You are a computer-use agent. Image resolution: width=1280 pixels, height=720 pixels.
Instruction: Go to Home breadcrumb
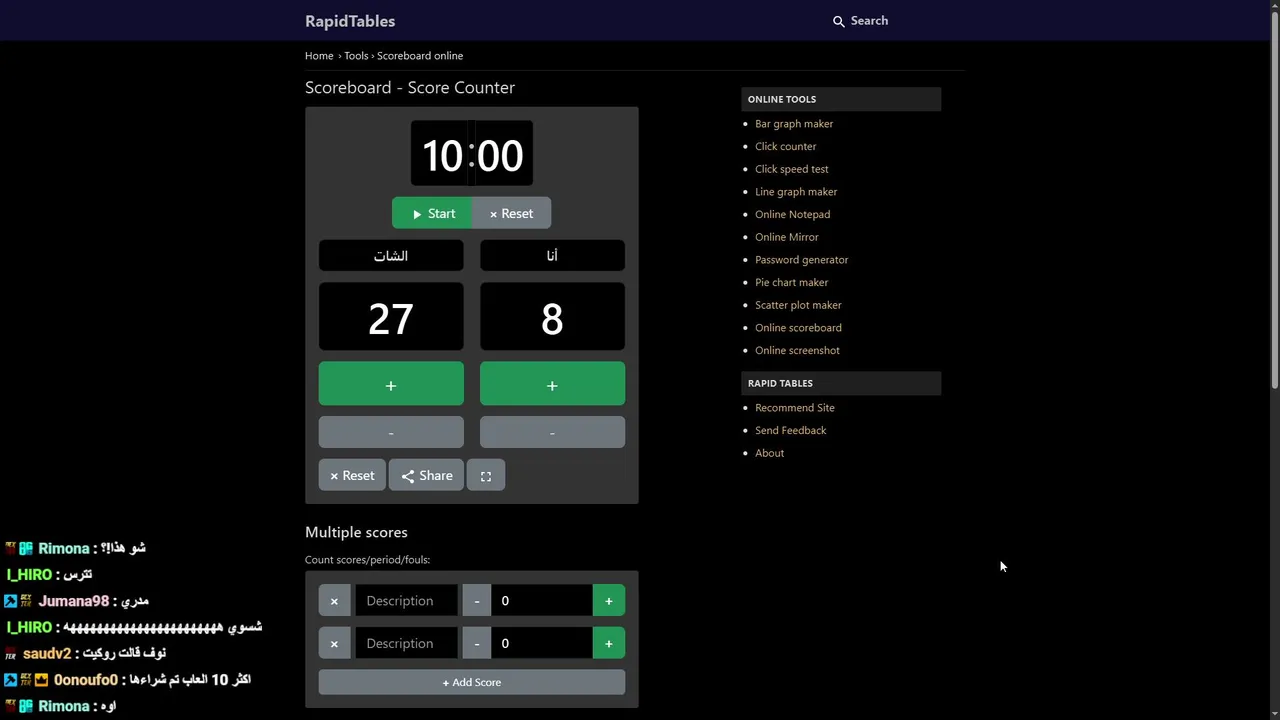pos(319,56)
